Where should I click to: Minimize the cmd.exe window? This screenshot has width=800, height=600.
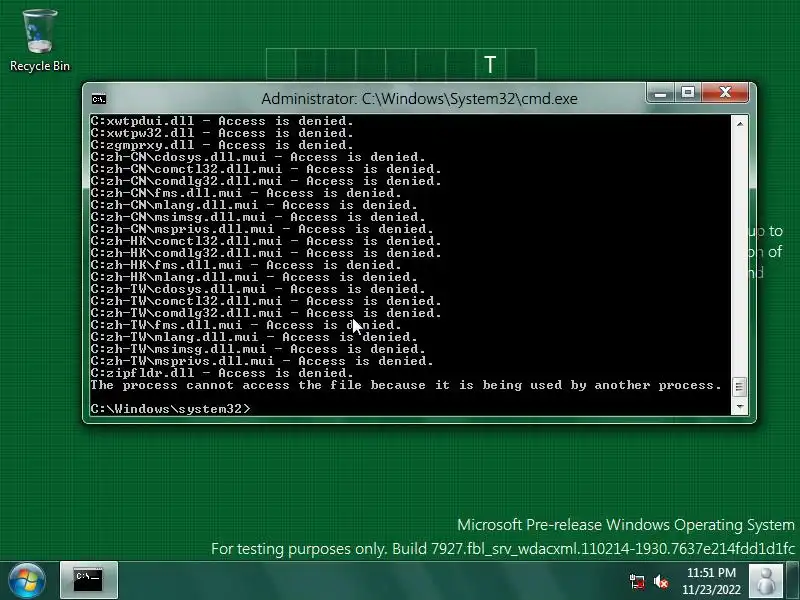tap(660, 93)
